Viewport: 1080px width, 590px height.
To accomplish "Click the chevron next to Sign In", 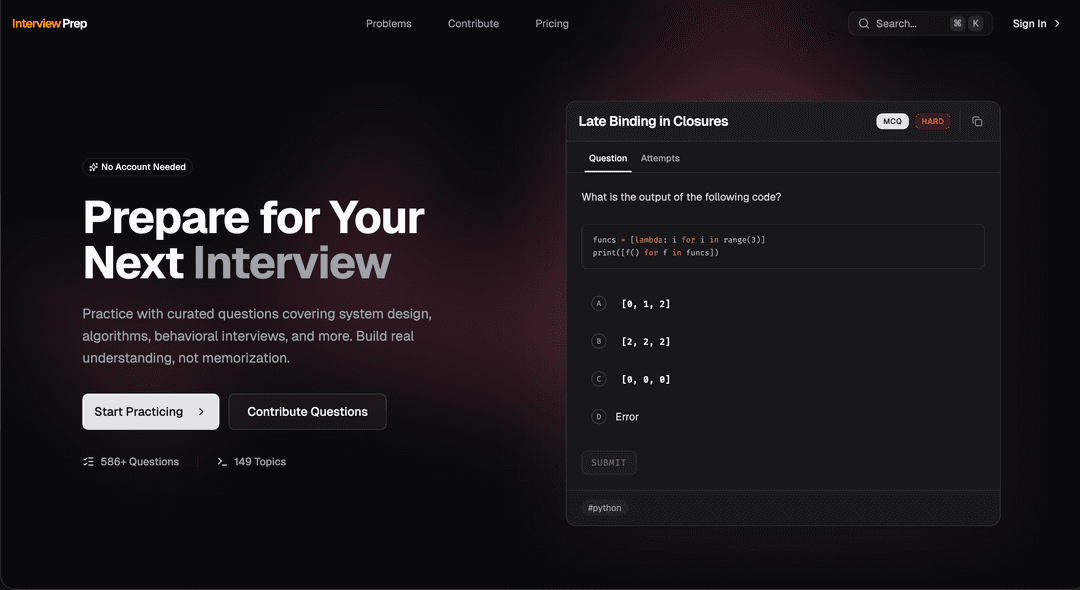I will (1056, 23).
